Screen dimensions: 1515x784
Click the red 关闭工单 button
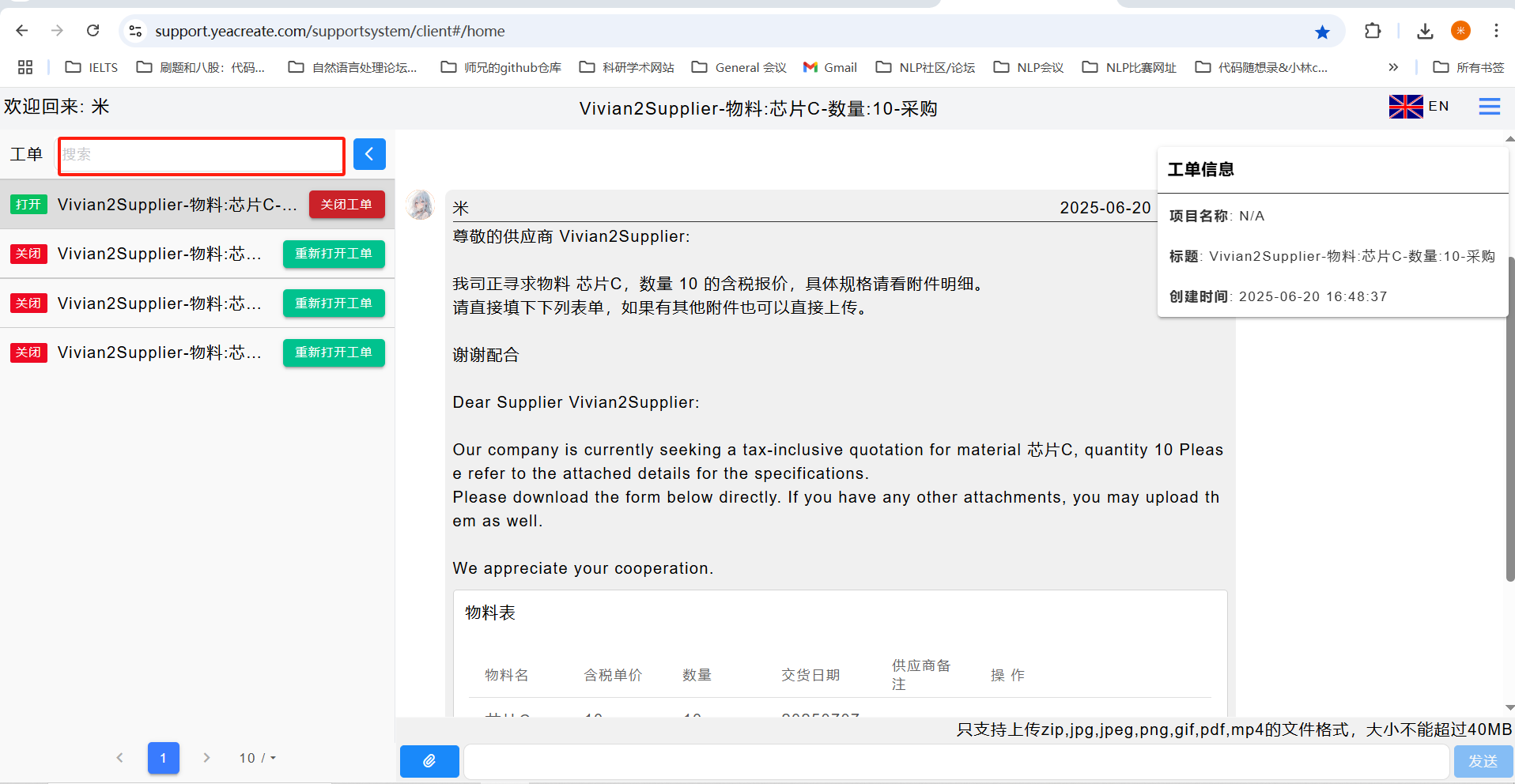pos(346,205)
